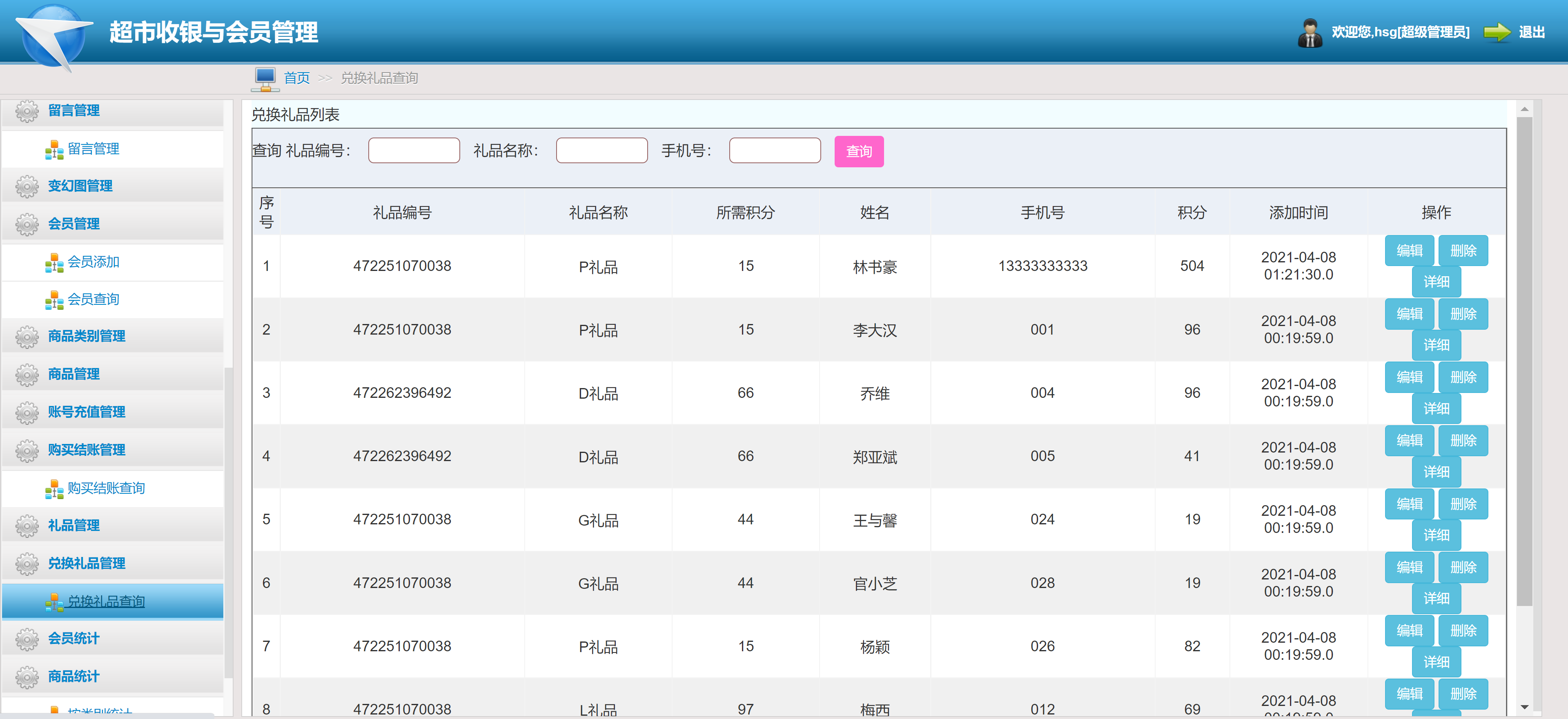
Task: Click the 首页 breadcrumb link
Action: click(x=296, y=78)
